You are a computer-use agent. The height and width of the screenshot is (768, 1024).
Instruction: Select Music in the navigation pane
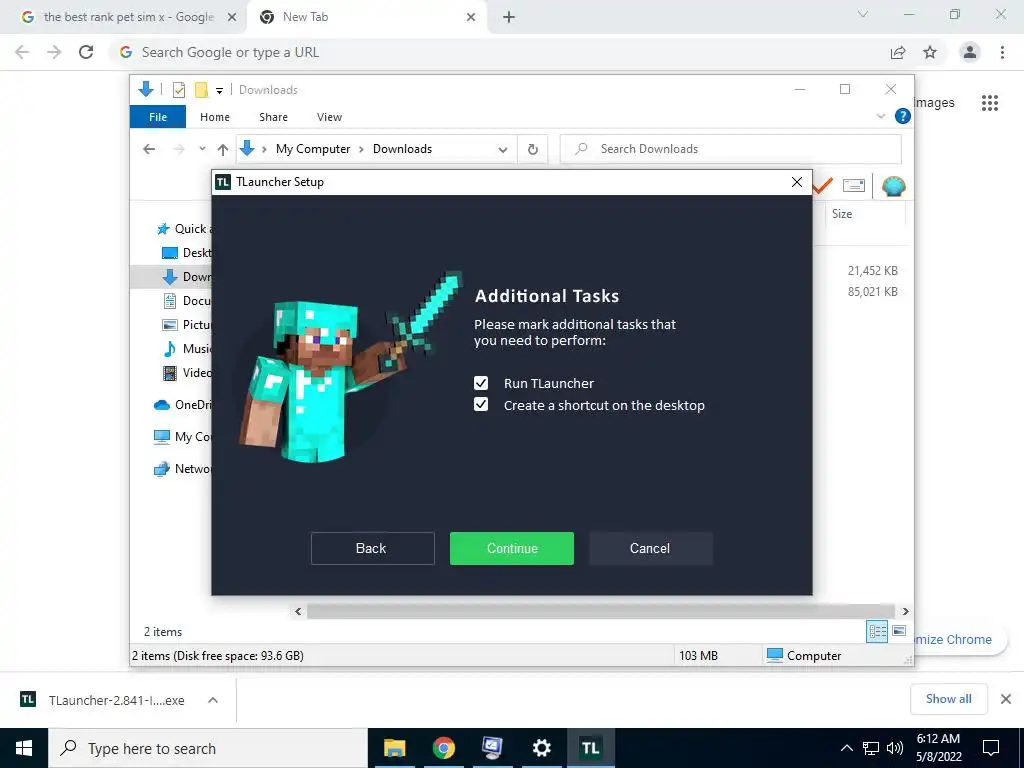(x=186, y=349)
